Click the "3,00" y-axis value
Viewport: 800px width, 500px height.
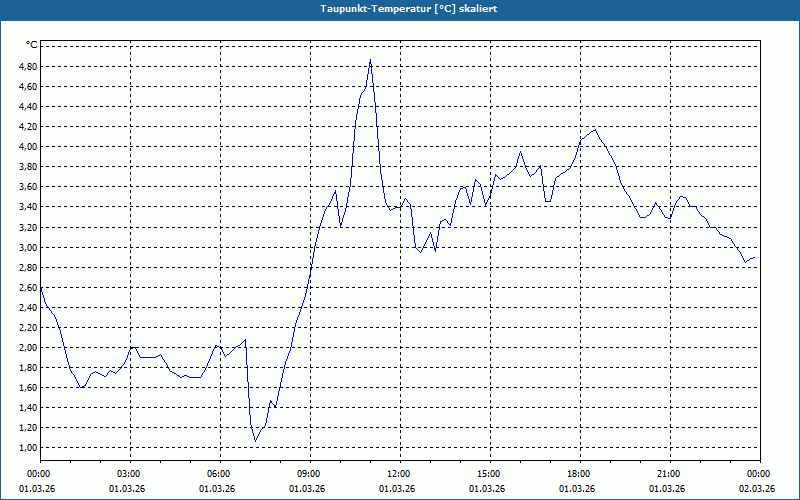pos(28,247)
